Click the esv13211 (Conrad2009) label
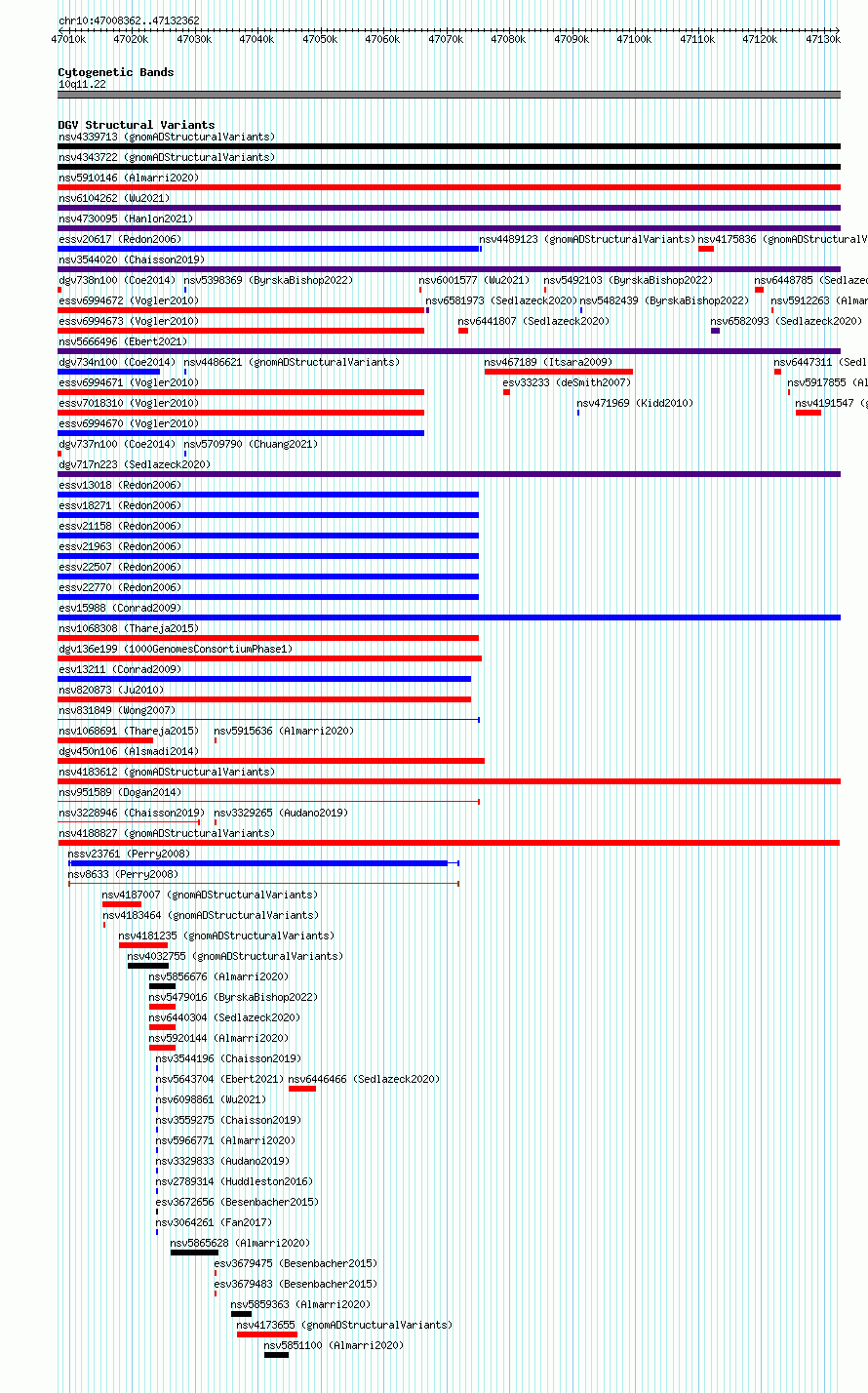Viewport: 868px width, 1393px height. (x=120, y=669)
